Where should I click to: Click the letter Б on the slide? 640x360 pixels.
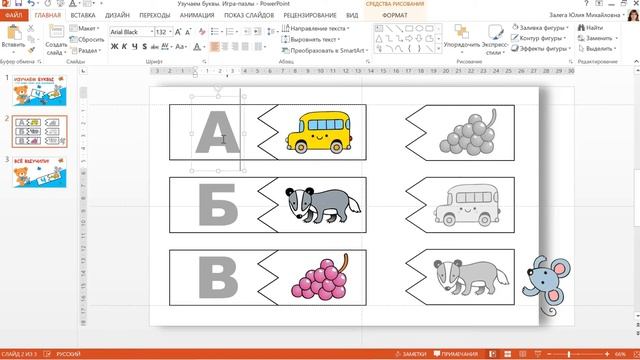[x=218, y=204]
